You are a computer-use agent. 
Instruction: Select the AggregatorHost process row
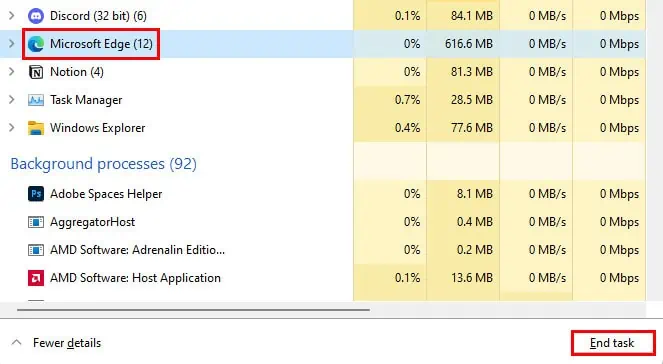(323, 222)
